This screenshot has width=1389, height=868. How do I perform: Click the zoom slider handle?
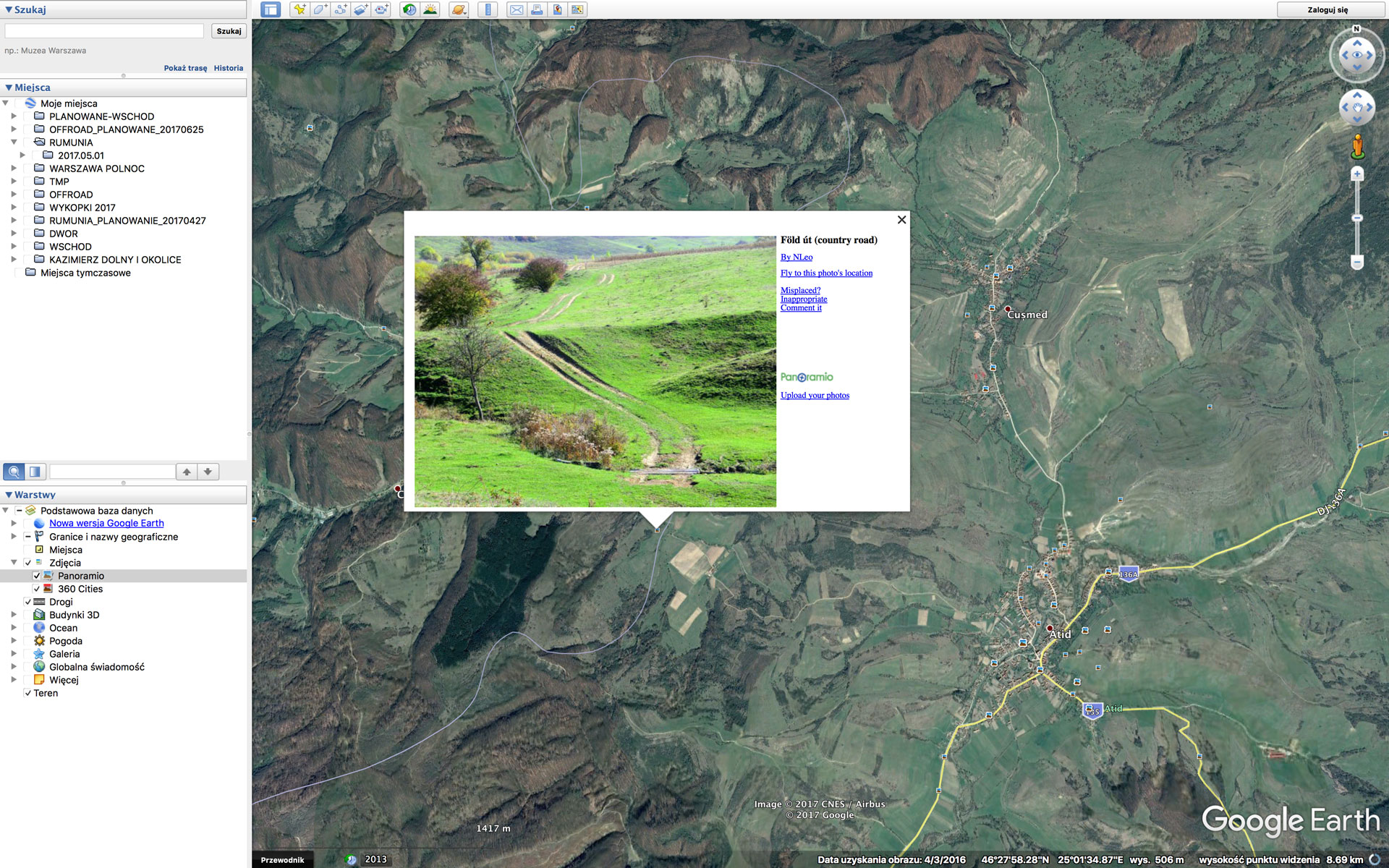(1357, 218)
